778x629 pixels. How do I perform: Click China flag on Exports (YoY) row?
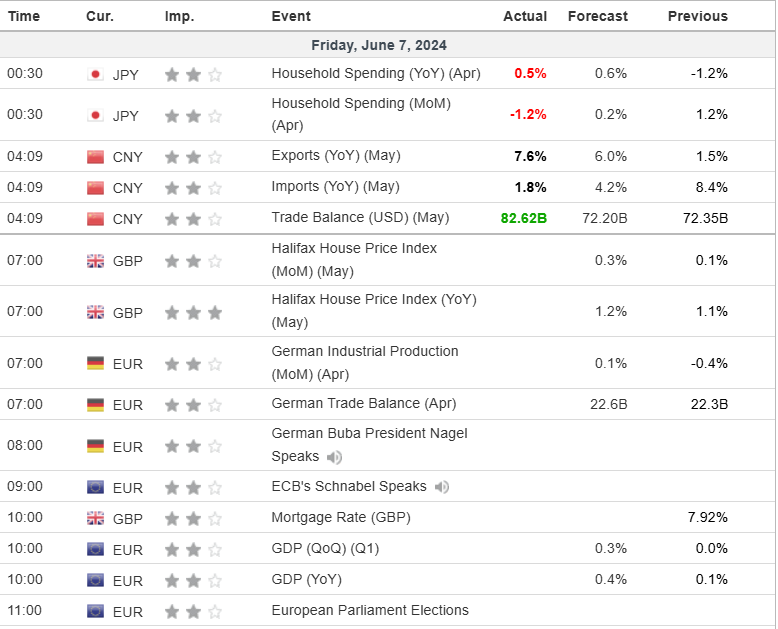[96, 157]
